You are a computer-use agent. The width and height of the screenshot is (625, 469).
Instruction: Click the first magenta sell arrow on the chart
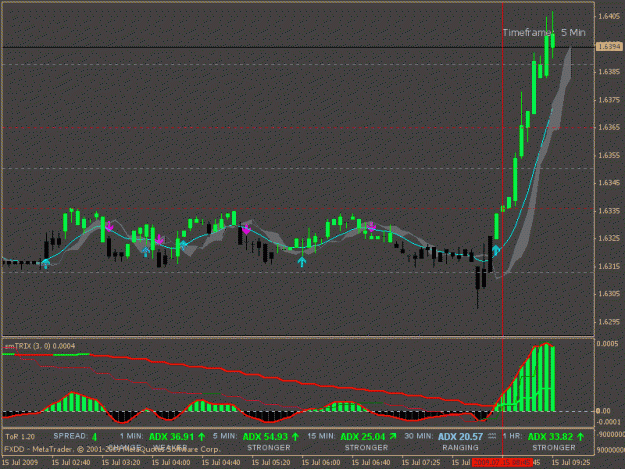[x=109, y=226]
